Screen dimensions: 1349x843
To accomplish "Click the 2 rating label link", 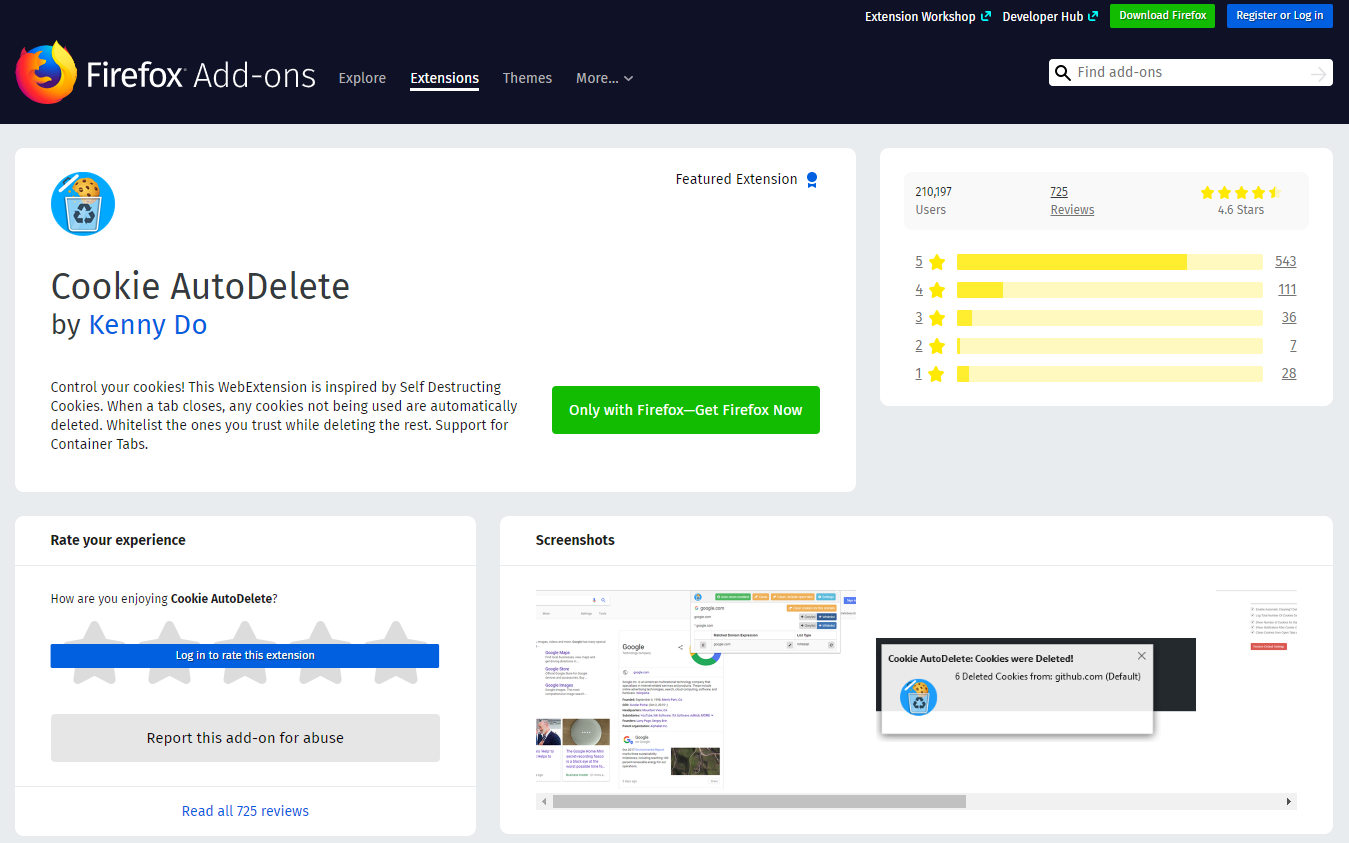I will pos(919,346).
